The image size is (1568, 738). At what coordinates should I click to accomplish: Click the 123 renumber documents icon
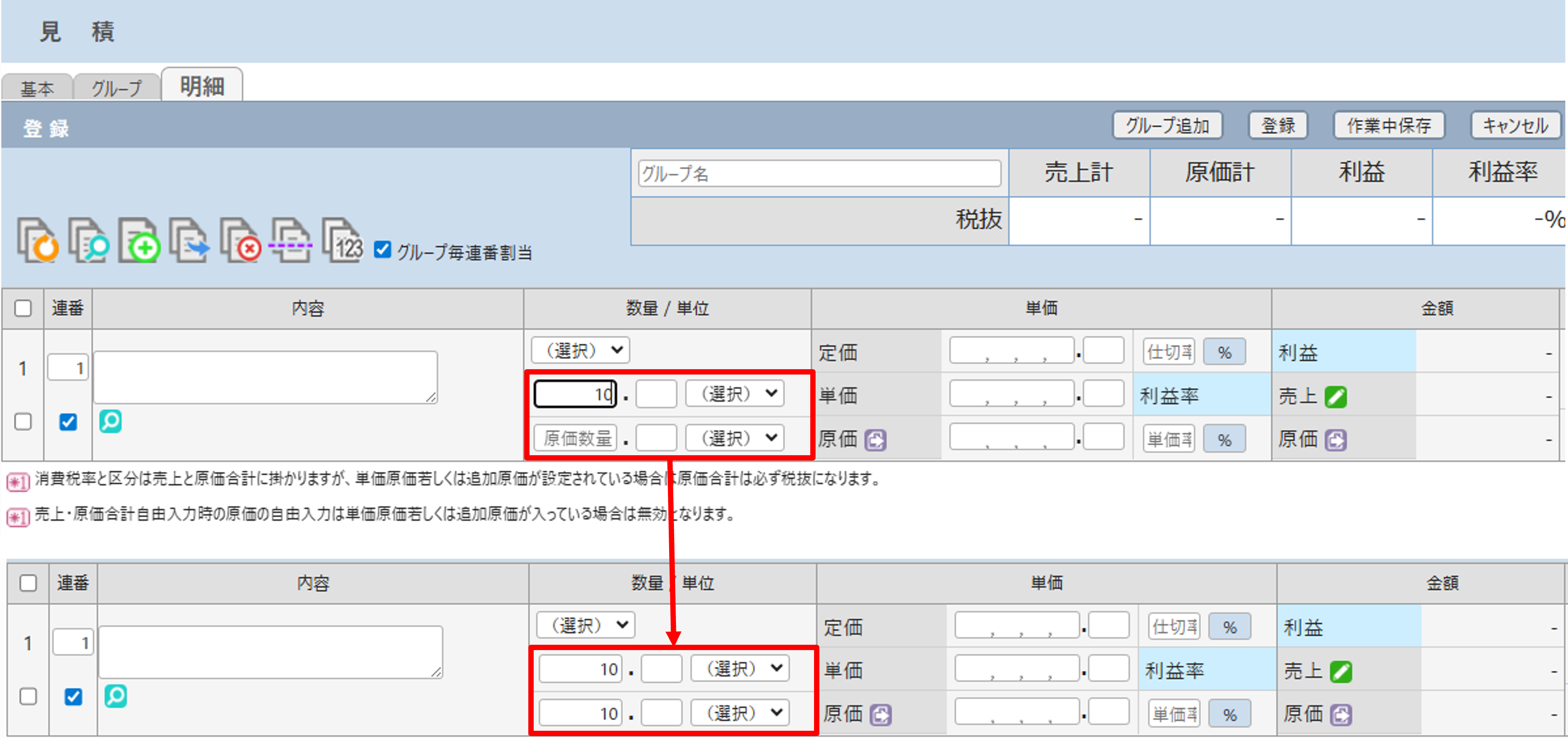click(342, 241)
